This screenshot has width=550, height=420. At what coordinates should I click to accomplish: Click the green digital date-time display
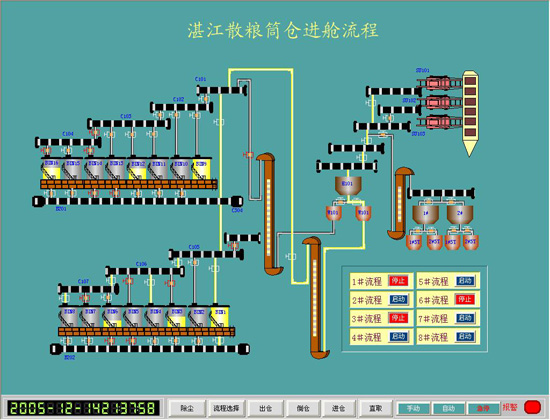pyautogui.click(x=82, y=408)
